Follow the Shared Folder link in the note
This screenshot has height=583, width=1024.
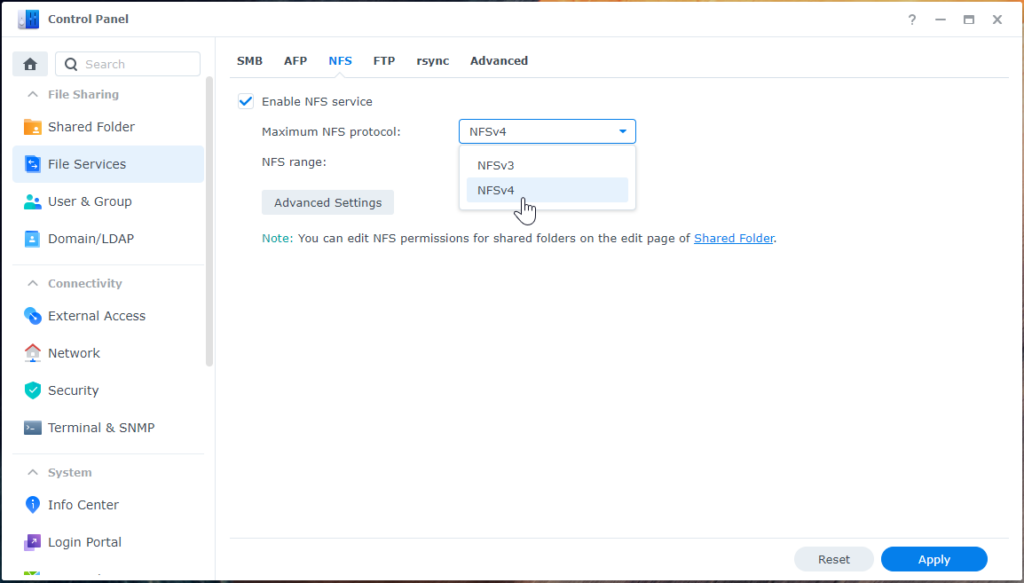[x=734, y=238]
